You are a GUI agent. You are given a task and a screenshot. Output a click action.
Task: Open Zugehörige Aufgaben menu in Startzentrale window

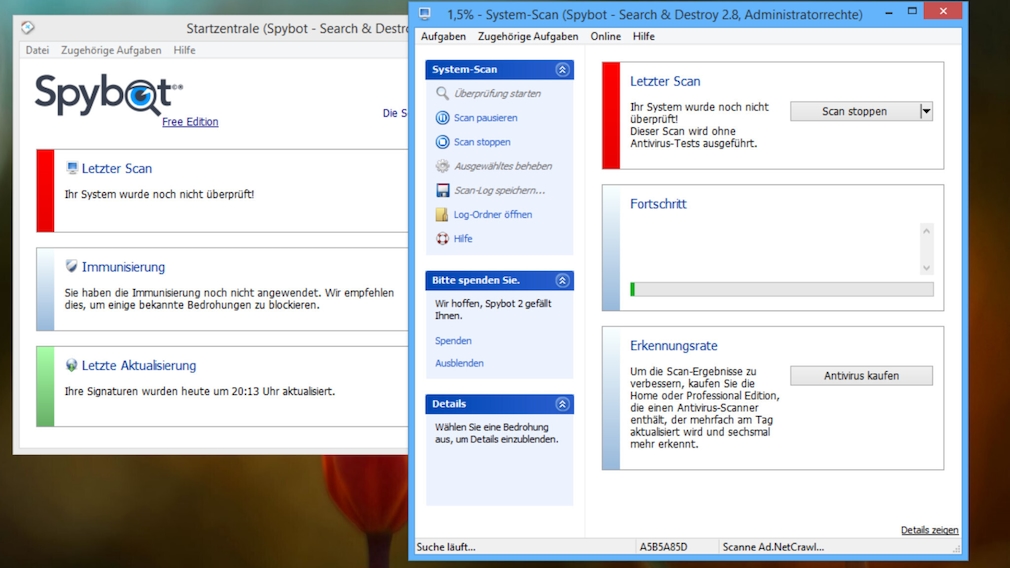pos(111,50)
